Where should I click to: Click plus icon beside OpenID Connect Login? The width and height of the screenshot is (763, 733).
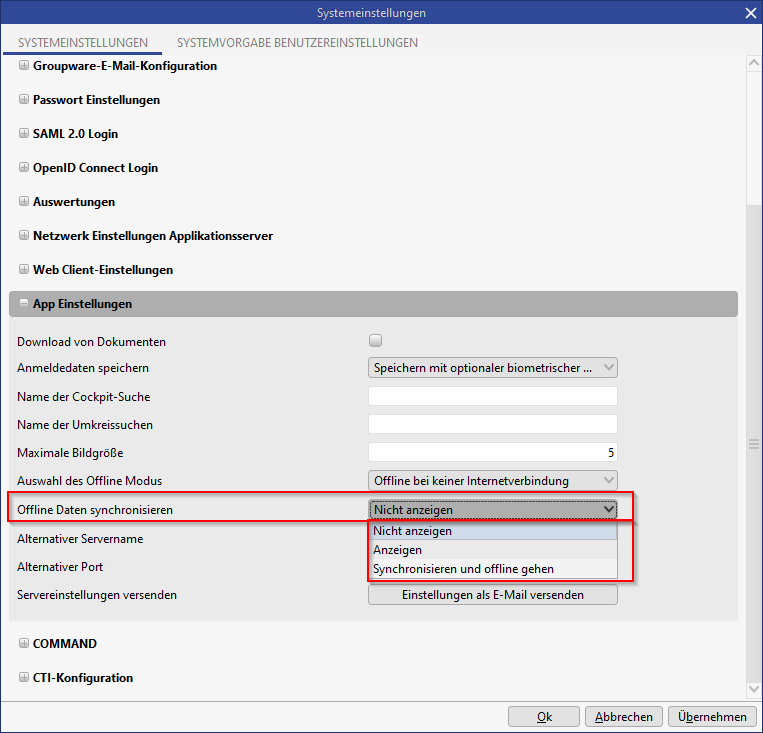coord(24,168)
